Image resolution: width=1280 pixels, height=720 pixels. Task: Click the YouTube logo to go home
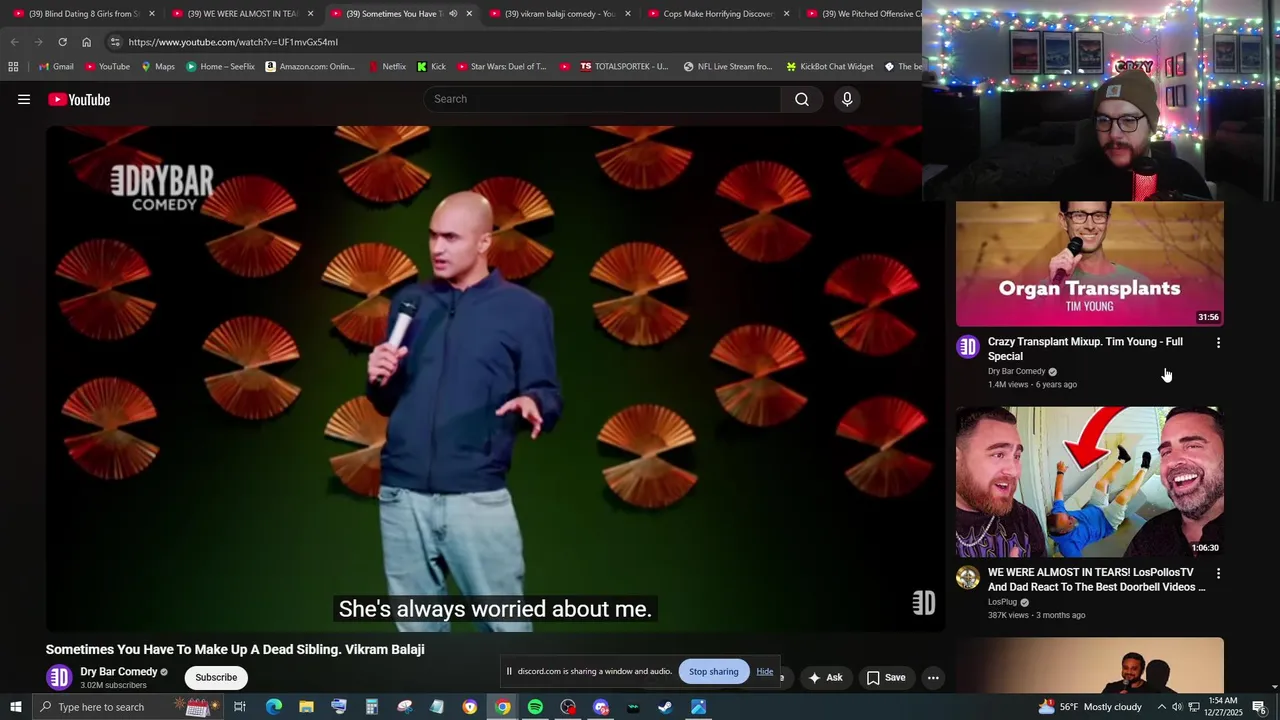(x=79, y=99)
